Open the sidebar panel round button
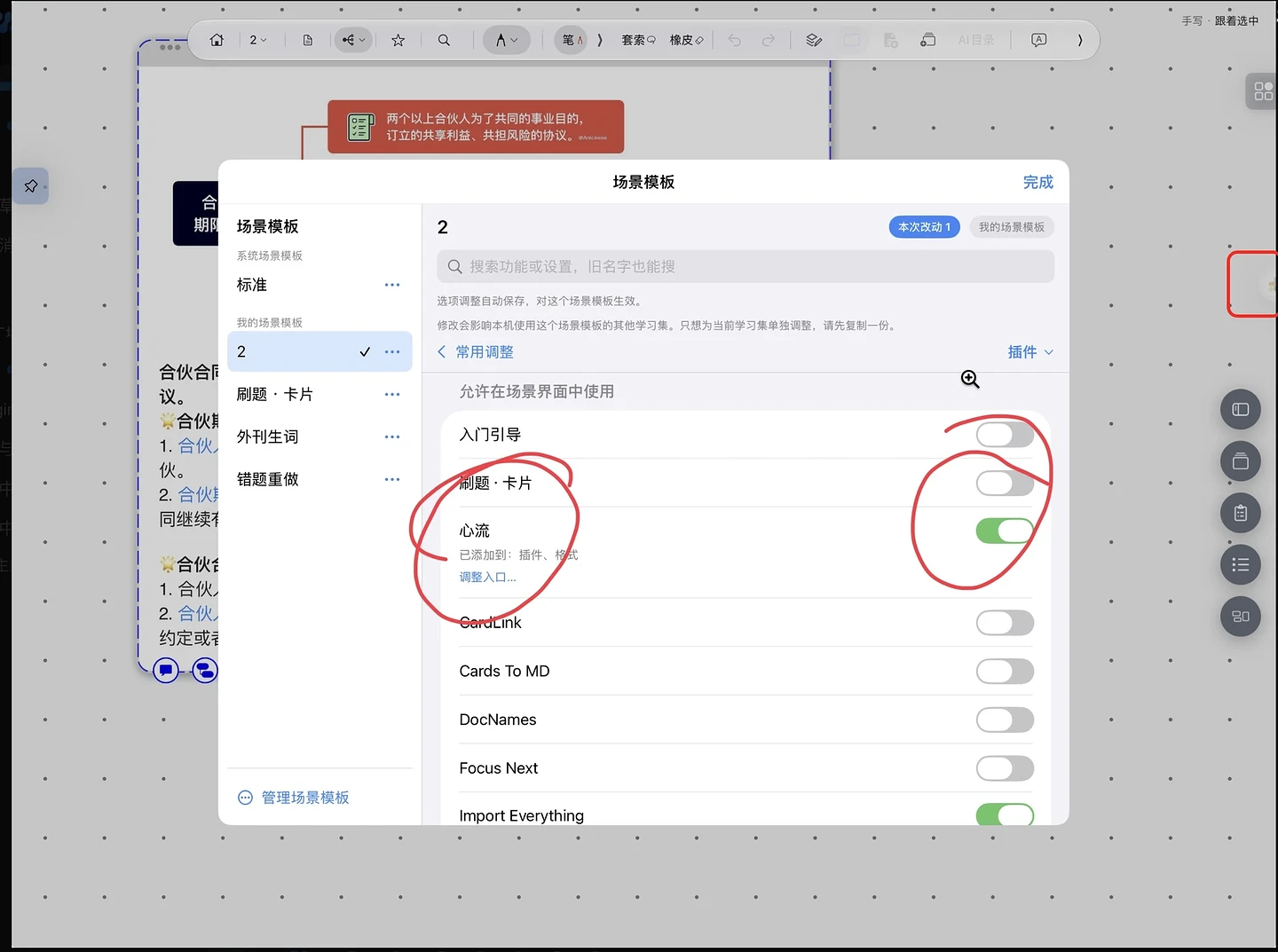 coord(1241,410)
